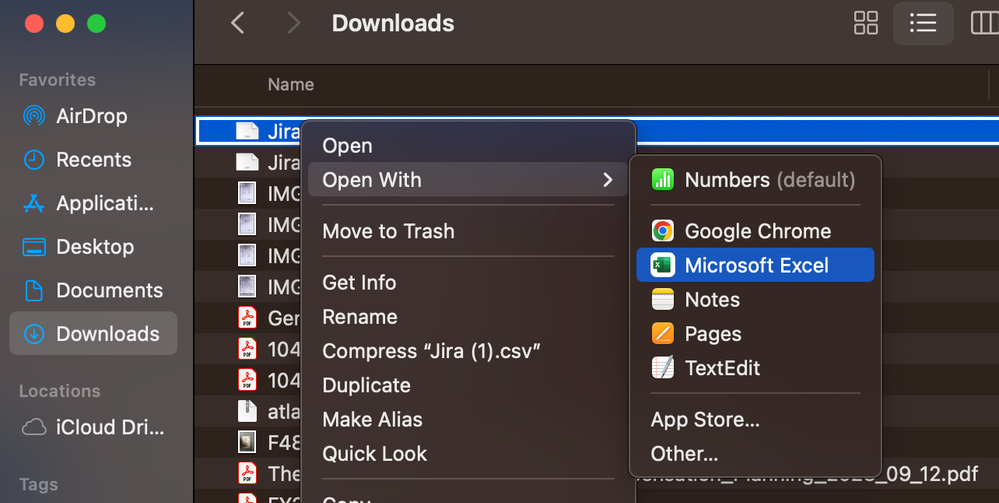This screenshot has height=503, width=999.
Task: Switch to column view
Action: [x=984, y=24]
